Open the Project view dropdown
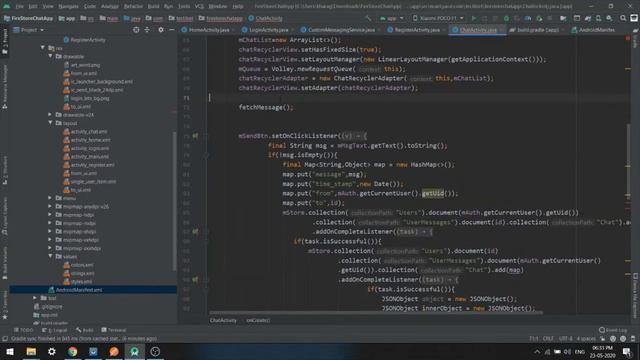Screen dimensions: 640x360 click(x=29, y=30)
